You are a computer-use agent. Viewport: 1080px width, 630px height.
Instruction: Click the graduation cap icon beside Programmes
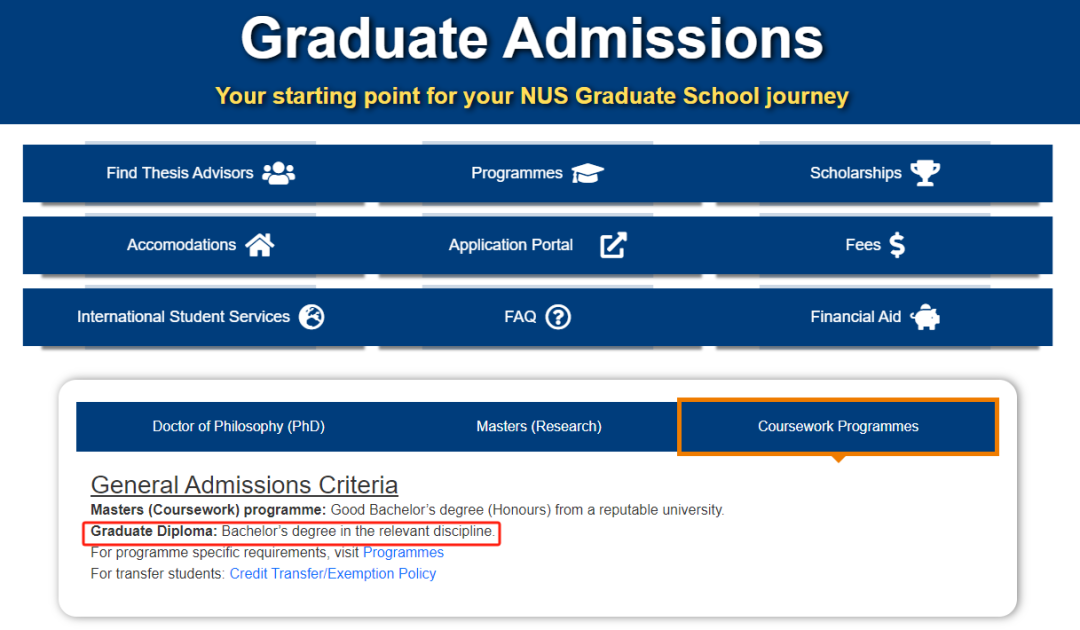coord(588,174)
